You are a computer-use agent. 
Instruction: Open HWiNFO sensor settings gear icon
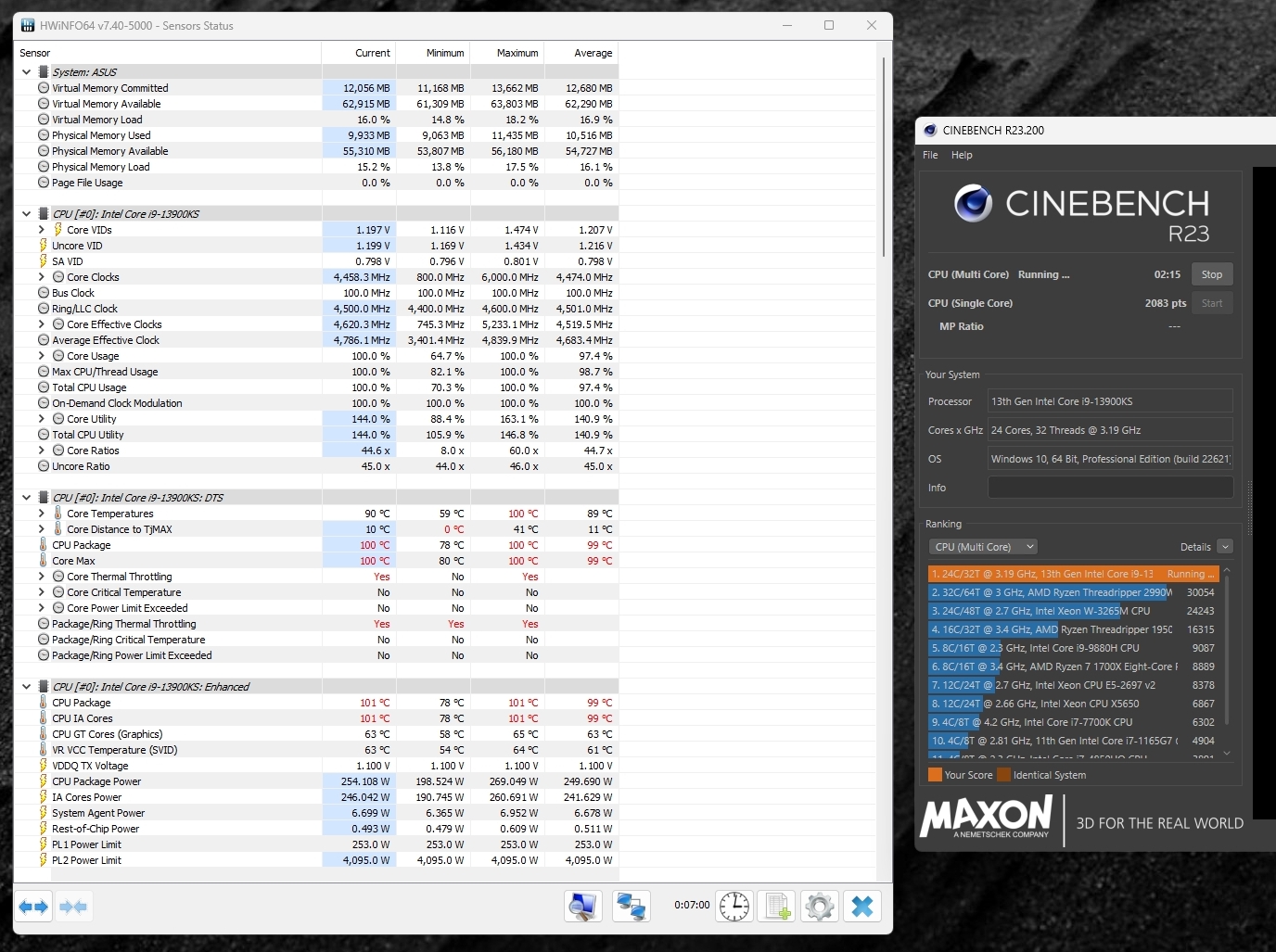[x=820, y=907]
